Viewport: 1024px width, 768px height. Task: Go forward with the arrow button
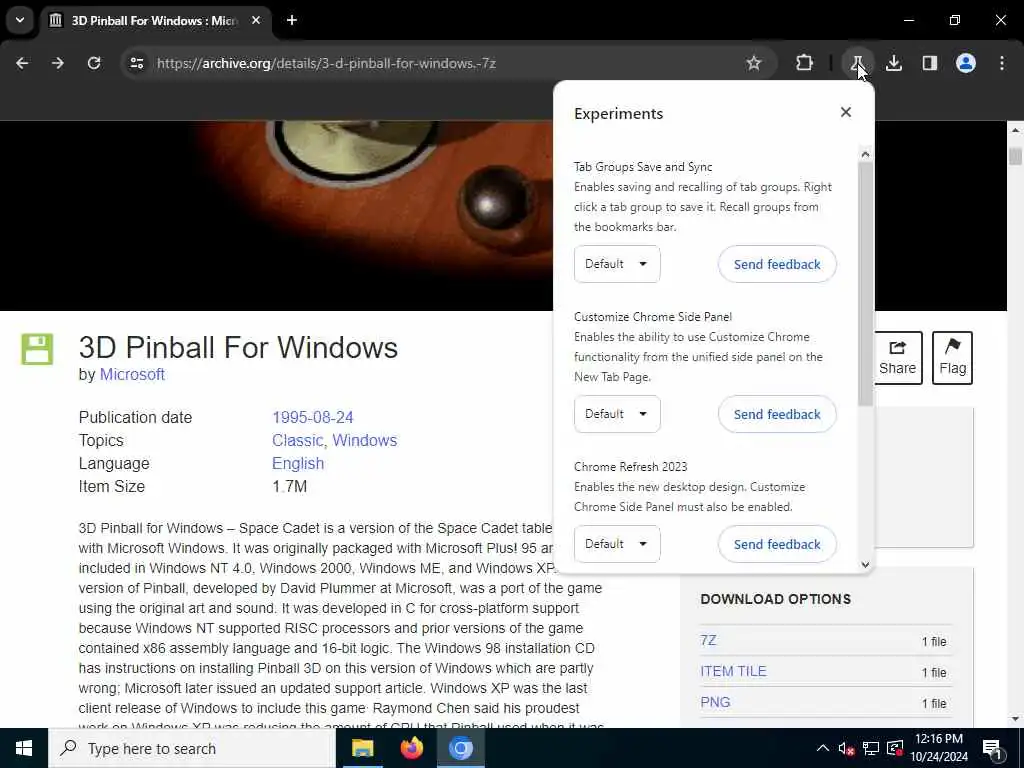[x=58, y=63]
